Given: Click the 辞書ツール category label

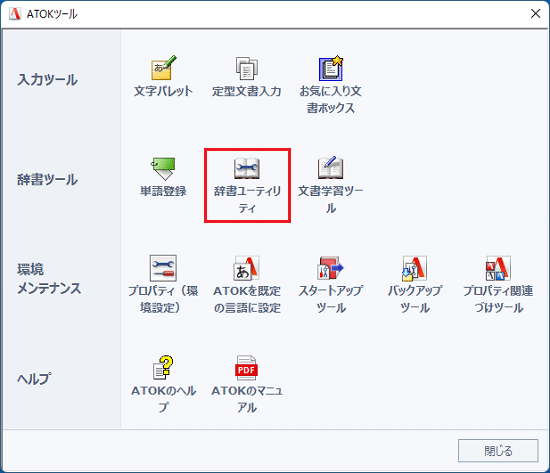Looking at the screenshot, I should point(47,180).
